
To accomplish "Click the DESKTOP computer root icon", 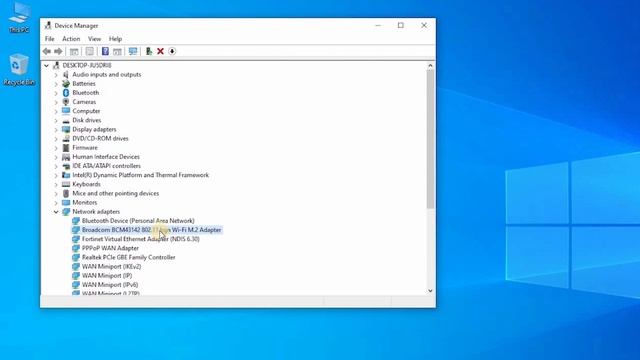I will pos(56,65).
